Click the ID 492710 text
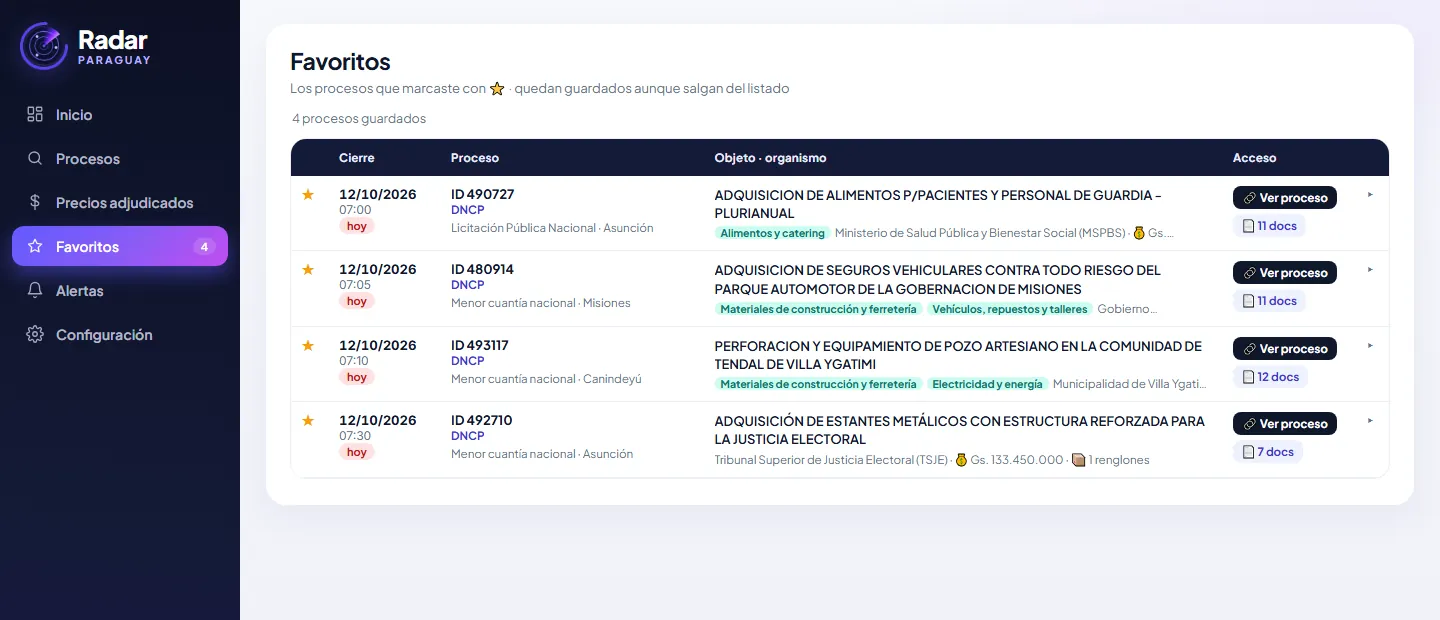 pyautogui.click(x=481, y=420)
